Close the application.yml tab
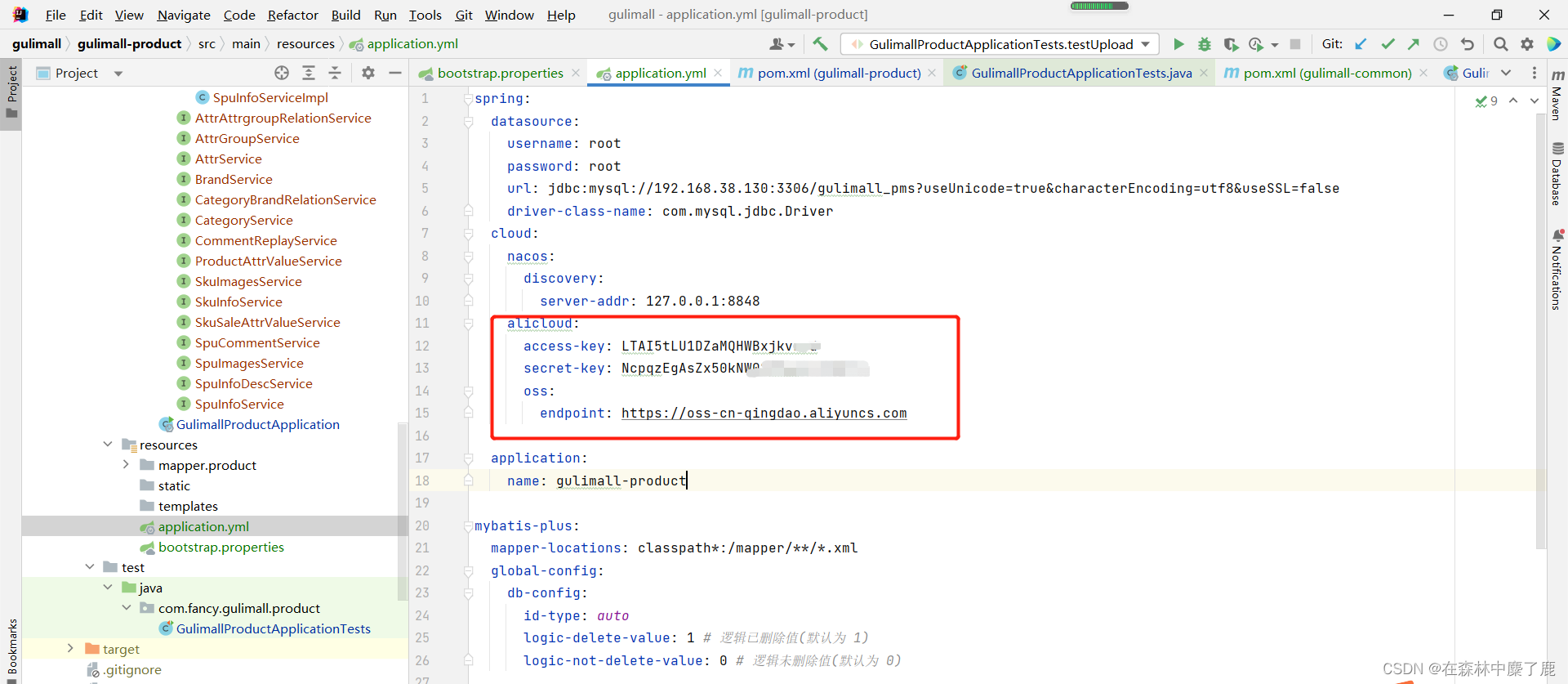The image size is (1568, 684). click(718, 73)
